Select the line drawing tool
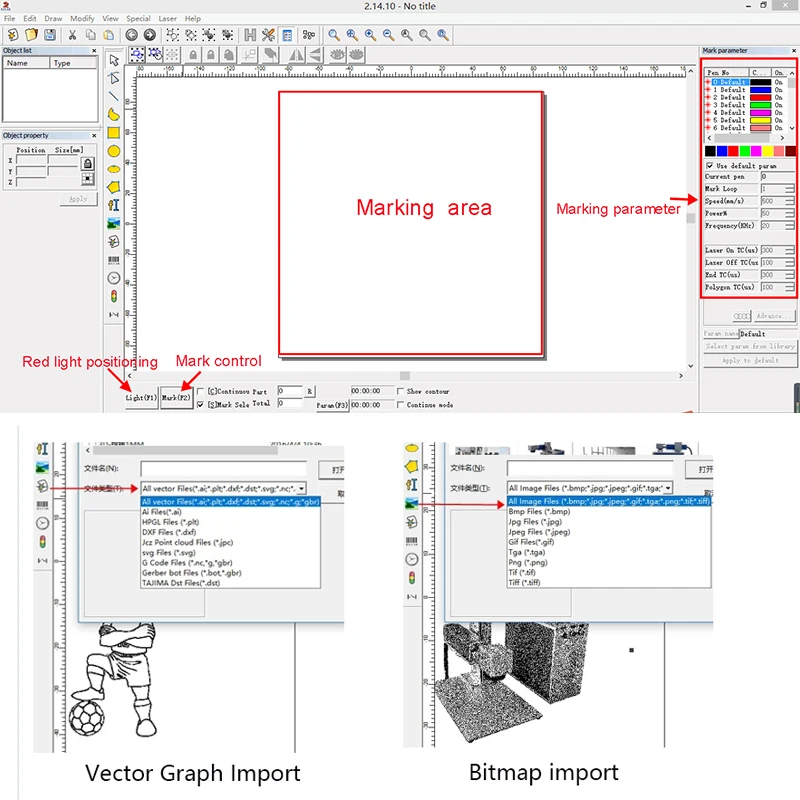 point(114,97)
